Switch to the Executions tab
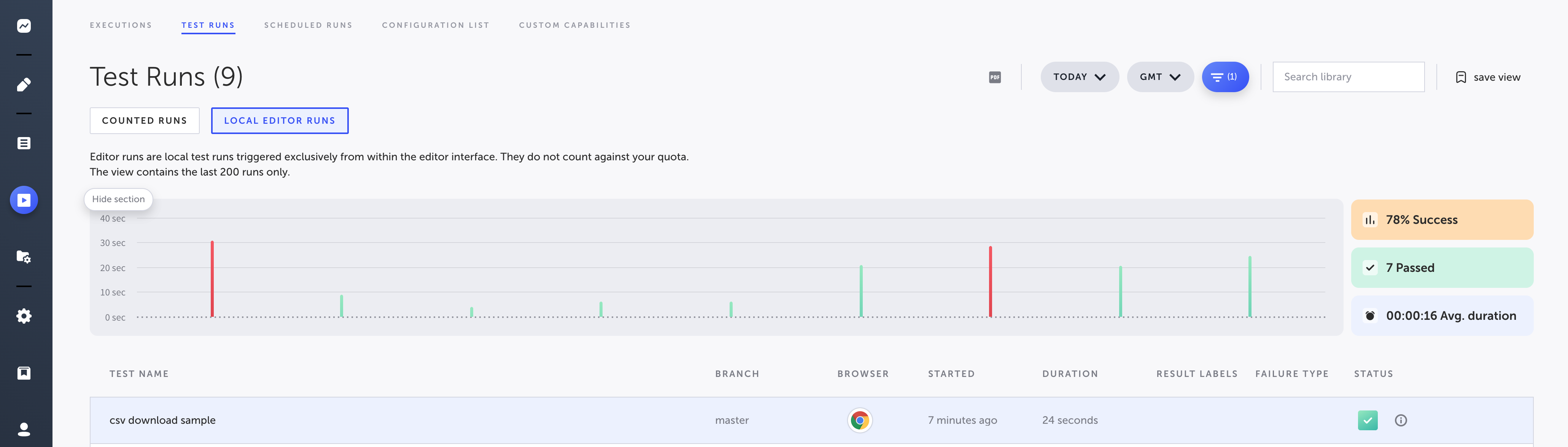This screenshot has width=1568, height=447. [121, 25]
